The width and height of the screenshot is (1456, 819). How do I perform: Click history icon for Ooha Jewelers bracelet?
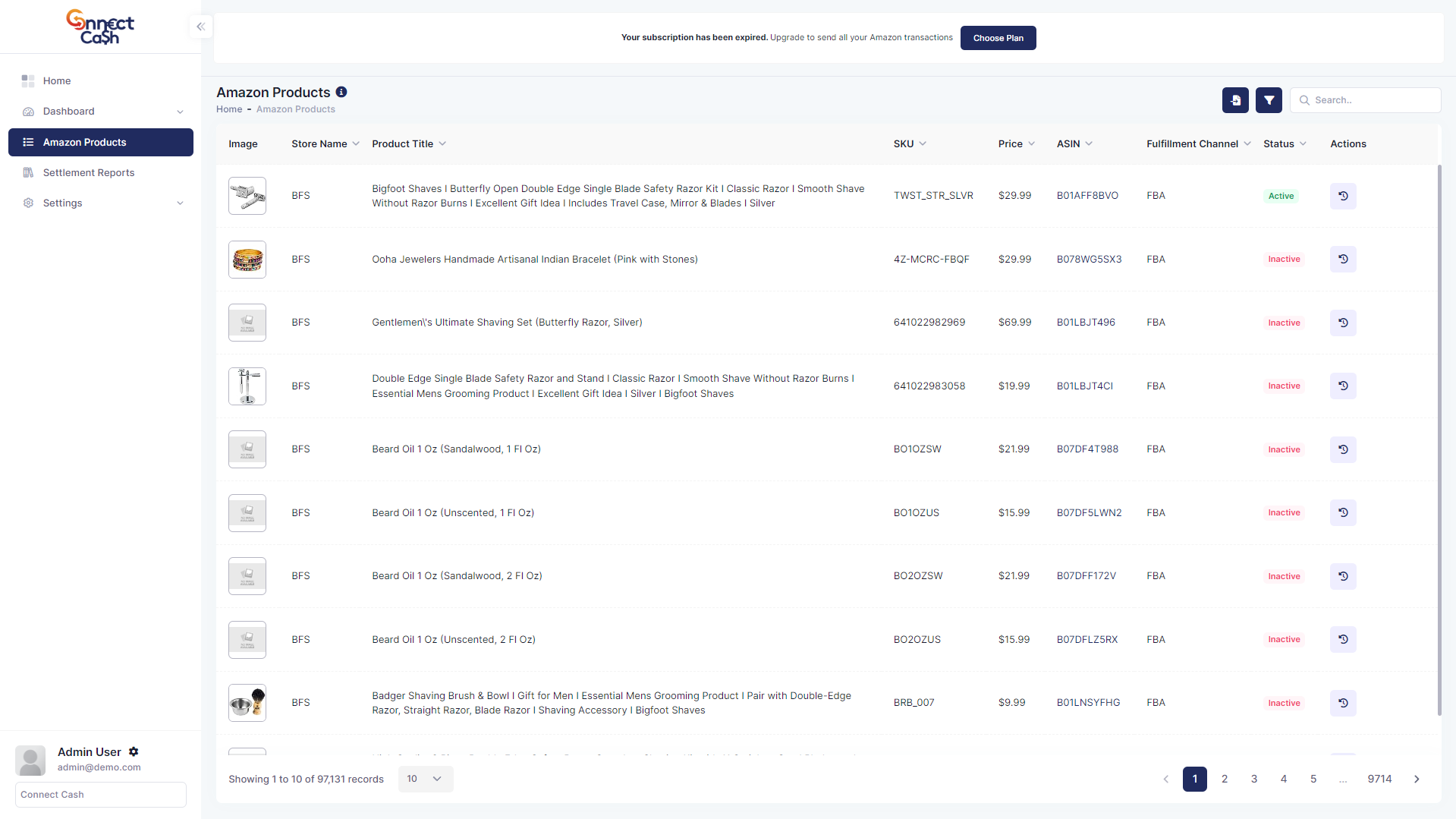click(1343, 260)
